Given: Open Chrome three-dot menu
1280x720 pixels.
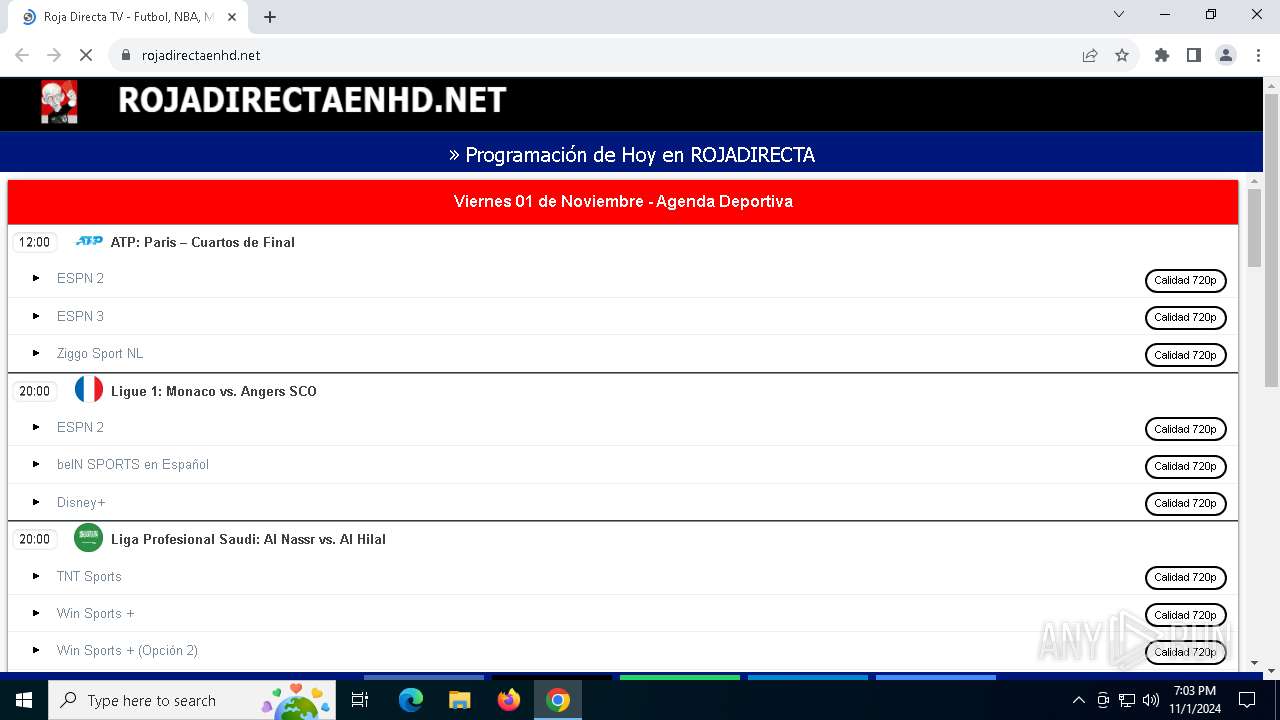Looking at the screenshot, I should tap(1258, 55).
